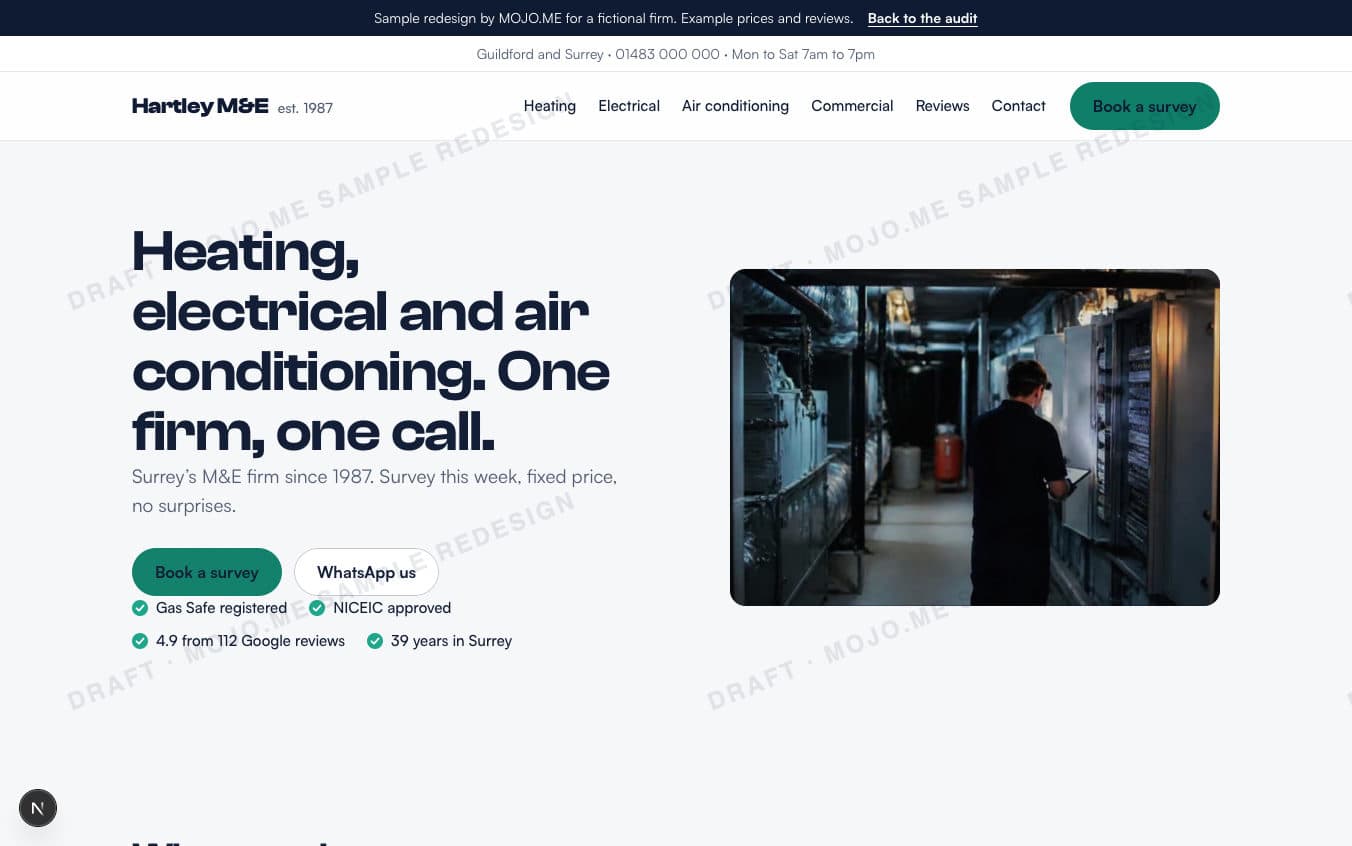
Task: Open the Commercial nav link
Action: [852, 106]
